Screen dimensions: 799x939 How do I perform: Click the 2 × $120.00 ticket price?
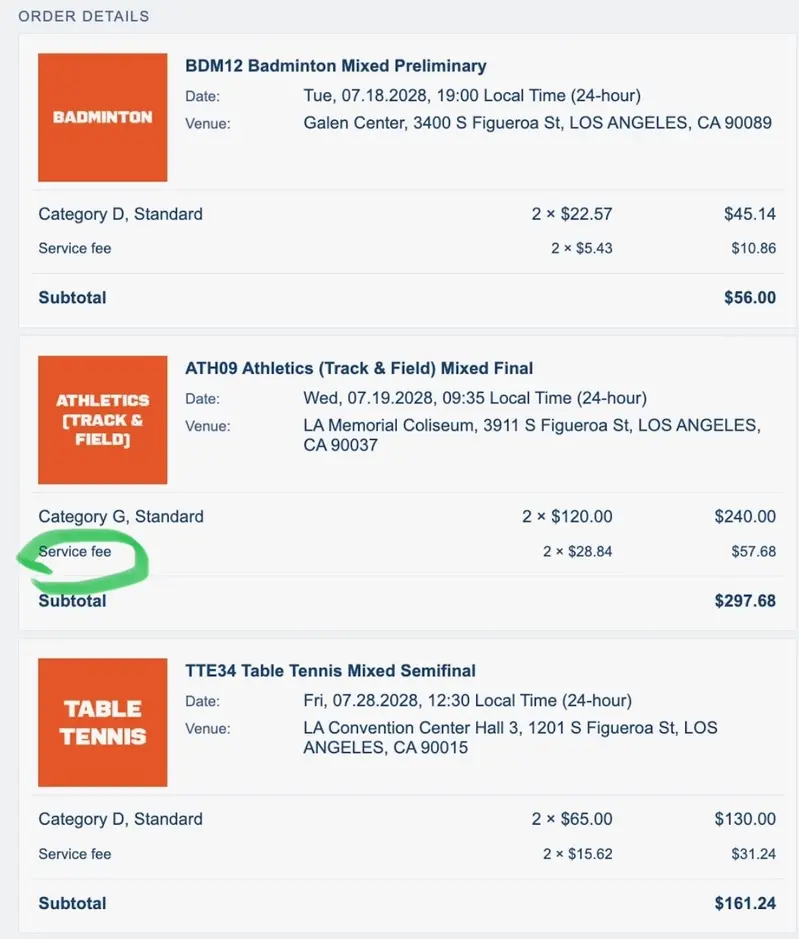(x=567, y=516)
